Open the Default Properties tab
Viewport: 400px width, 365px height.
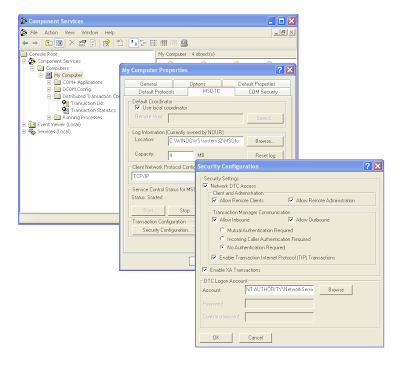[256, 84]
